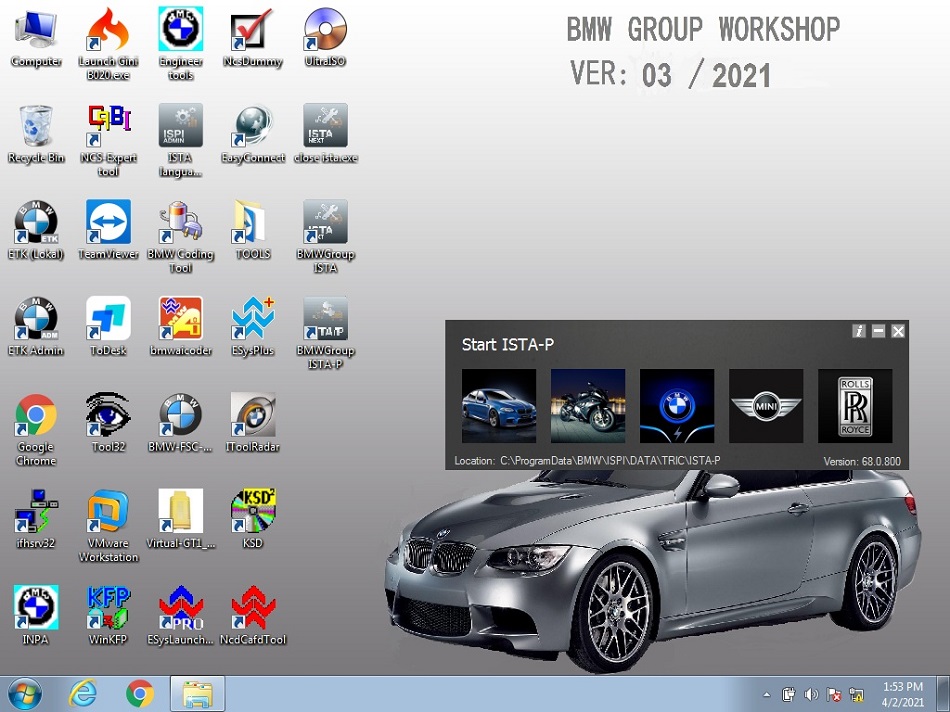Viewport: 950px width, 712px height.
Task: Select the Virtual-GT1 shortcut
Action: [x=181, y=519]
